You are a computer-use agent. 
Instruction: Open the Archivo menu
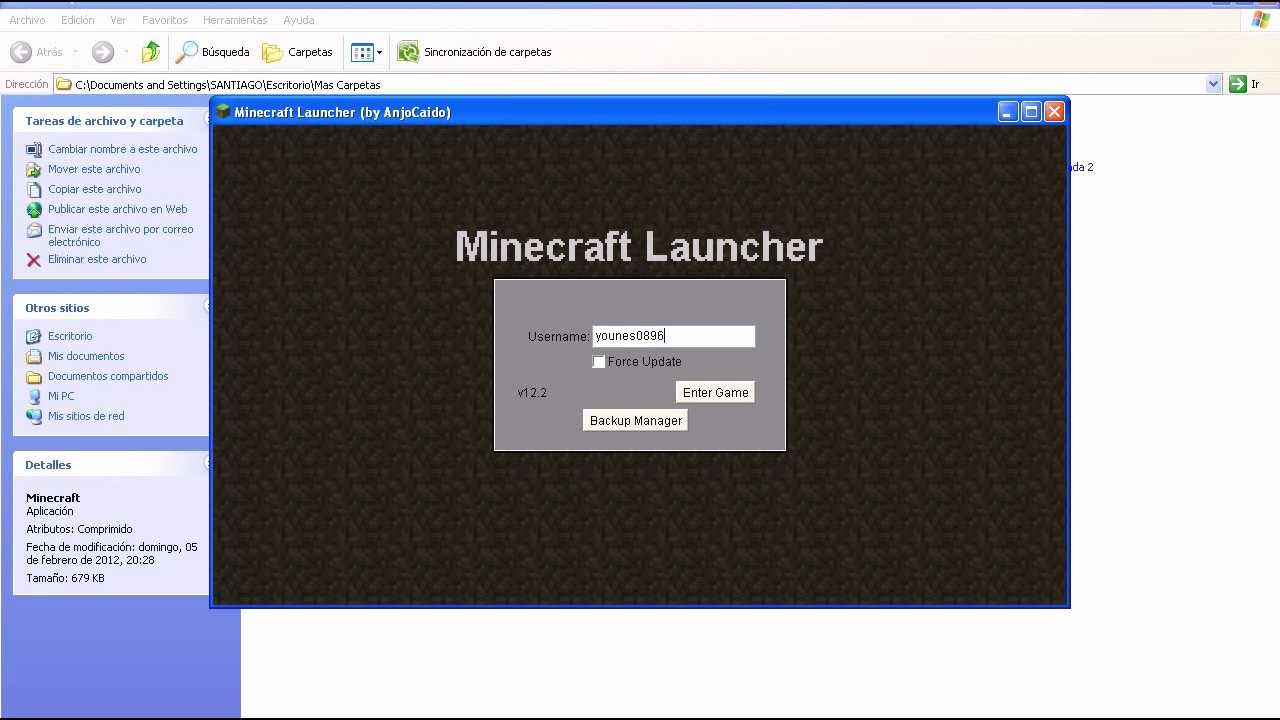(x=27, y=20)
